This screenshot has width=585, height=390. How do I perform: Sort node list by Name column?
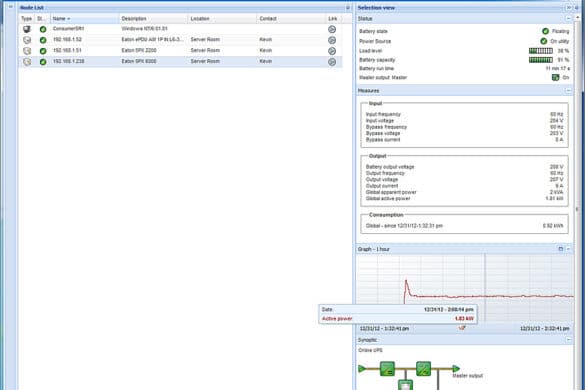85,18
